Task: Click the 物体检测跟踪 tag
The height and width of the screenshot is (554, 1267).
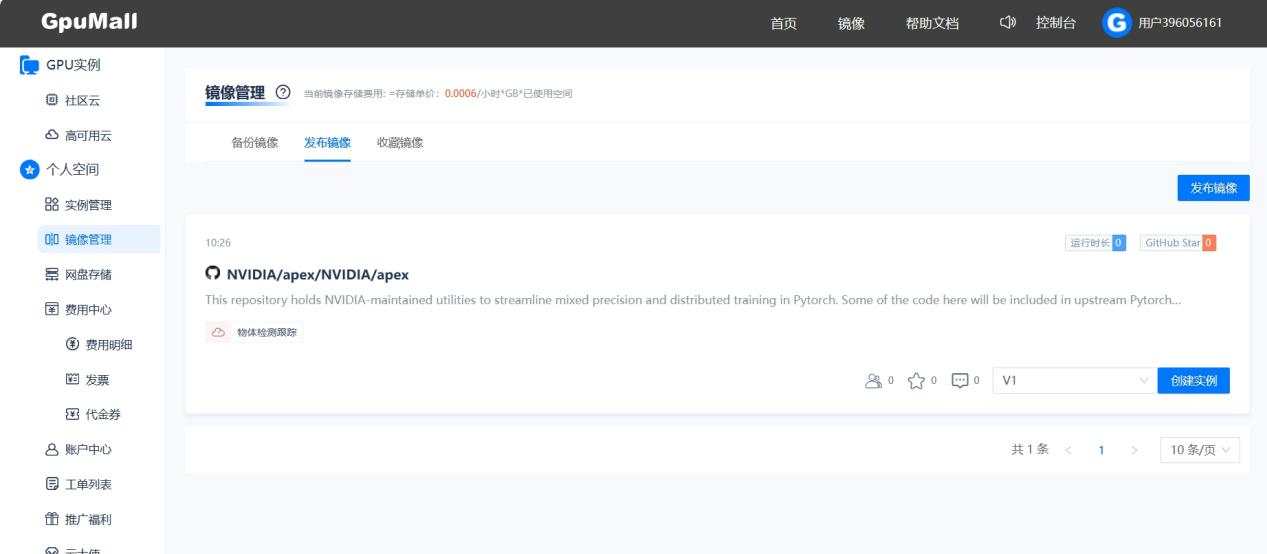Action: 254,332
